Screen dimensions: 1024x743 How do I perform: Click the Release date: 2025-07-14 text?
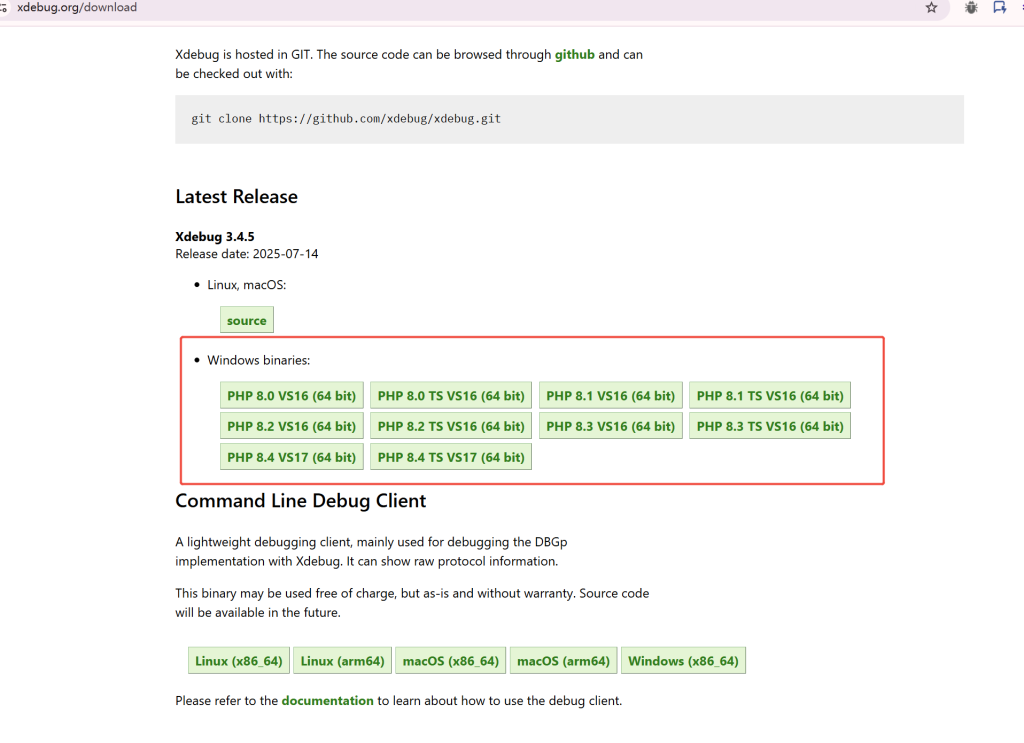click(246, 254)
